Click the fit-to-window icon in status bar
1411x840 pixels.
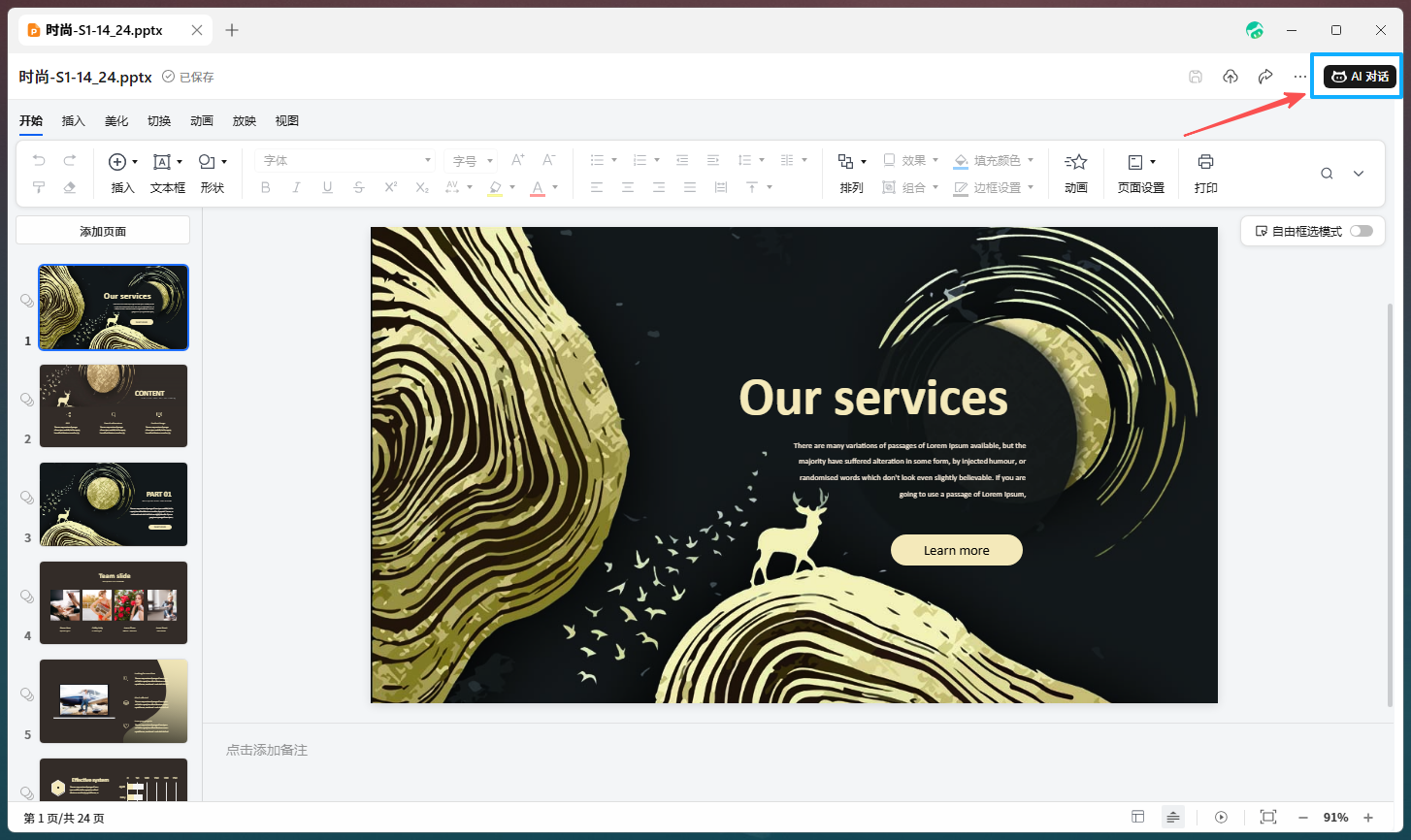click(1268, 818)
